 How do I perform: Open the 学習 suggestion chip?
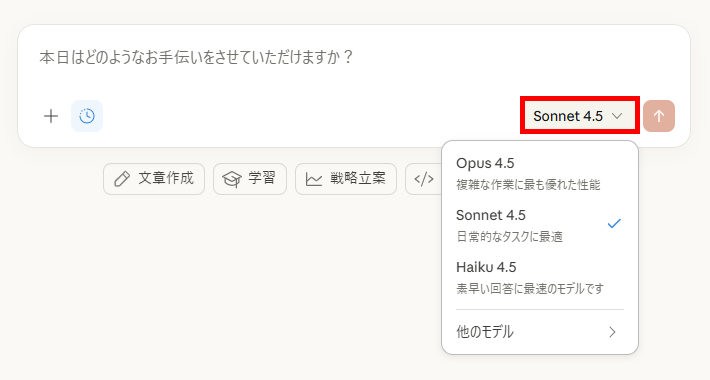(x=250, y=179)
